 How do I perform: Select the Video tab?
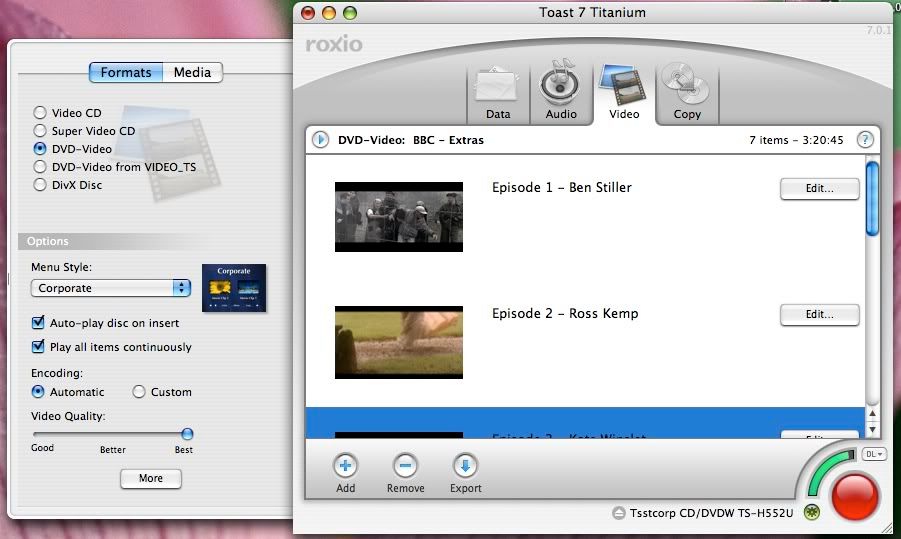(x=624, y=92)
